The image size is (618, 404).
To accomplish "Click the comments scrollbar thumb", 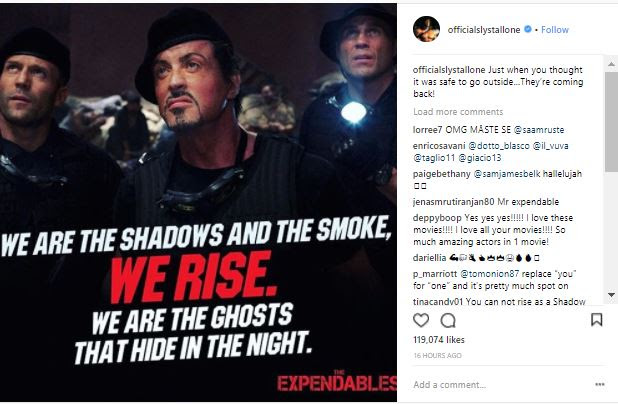I will click(611, 122).
